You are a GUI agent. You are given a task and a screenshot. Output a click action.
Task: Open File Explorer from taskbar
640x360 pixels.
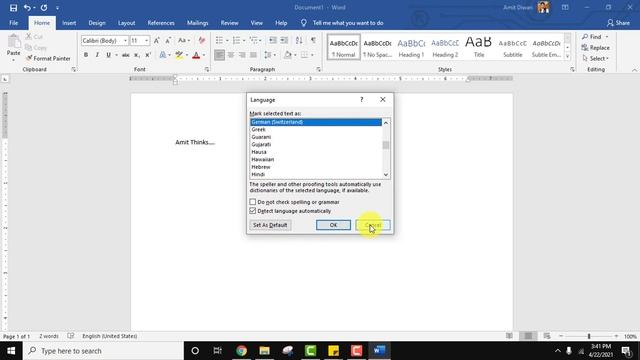tap(264, 351)
